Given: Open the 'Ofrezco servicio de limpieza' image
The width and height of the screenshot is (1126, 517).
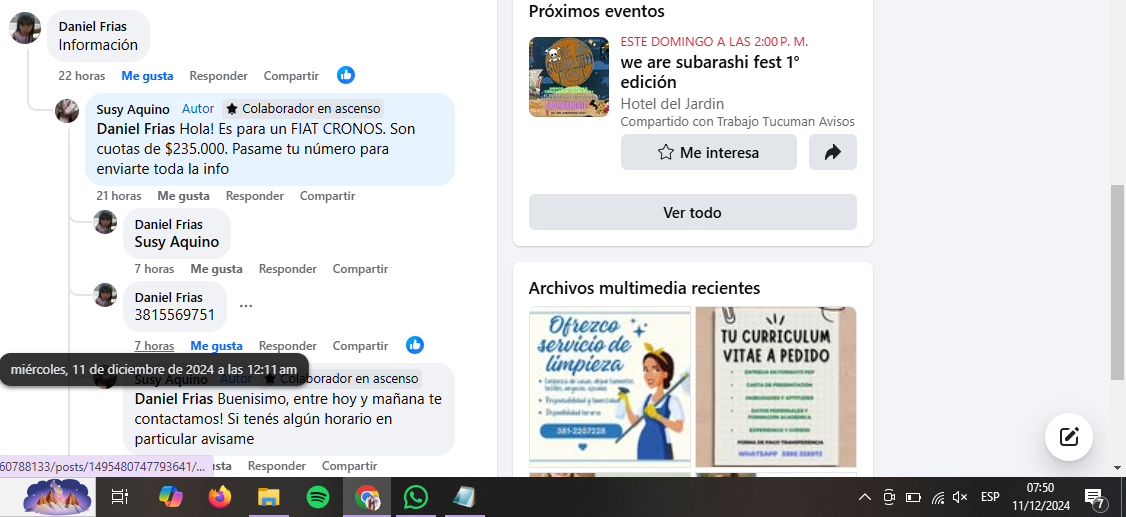Looking at the screenshot, I should pyautogui.click(x=609, y=386).
